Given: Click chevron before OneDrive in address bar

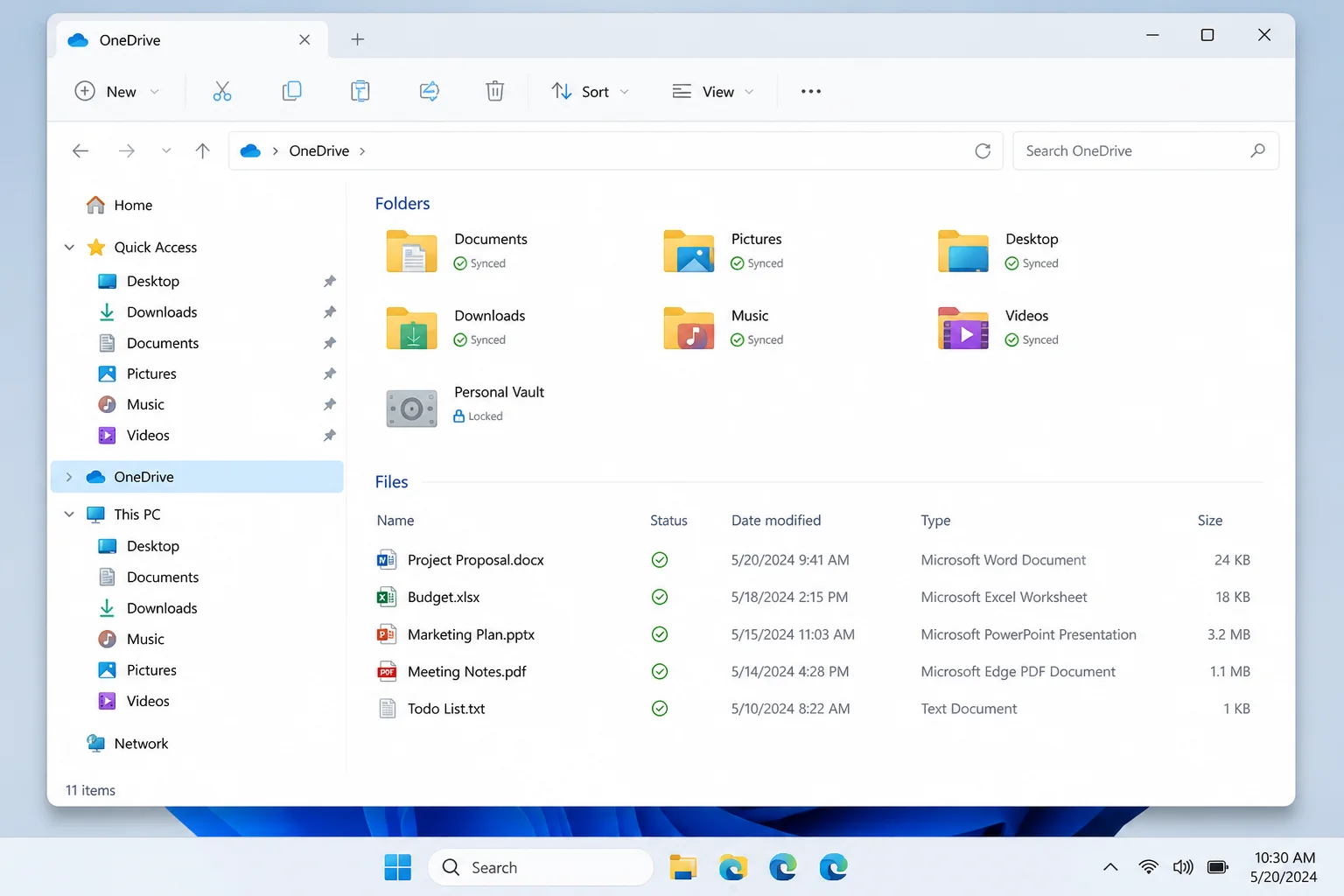Looking at the screenshot, I should coord(275,151).
